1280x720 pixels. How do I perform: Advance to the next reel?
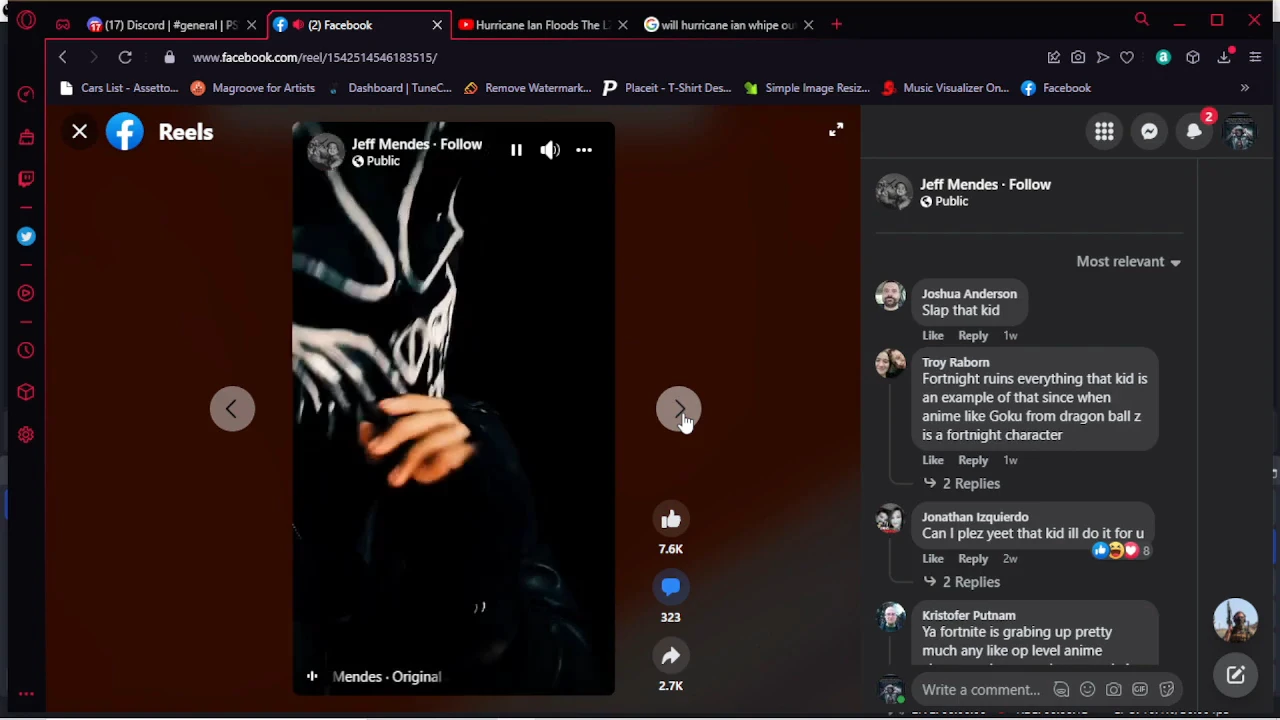pyautogui.click(x=678, y=409)
